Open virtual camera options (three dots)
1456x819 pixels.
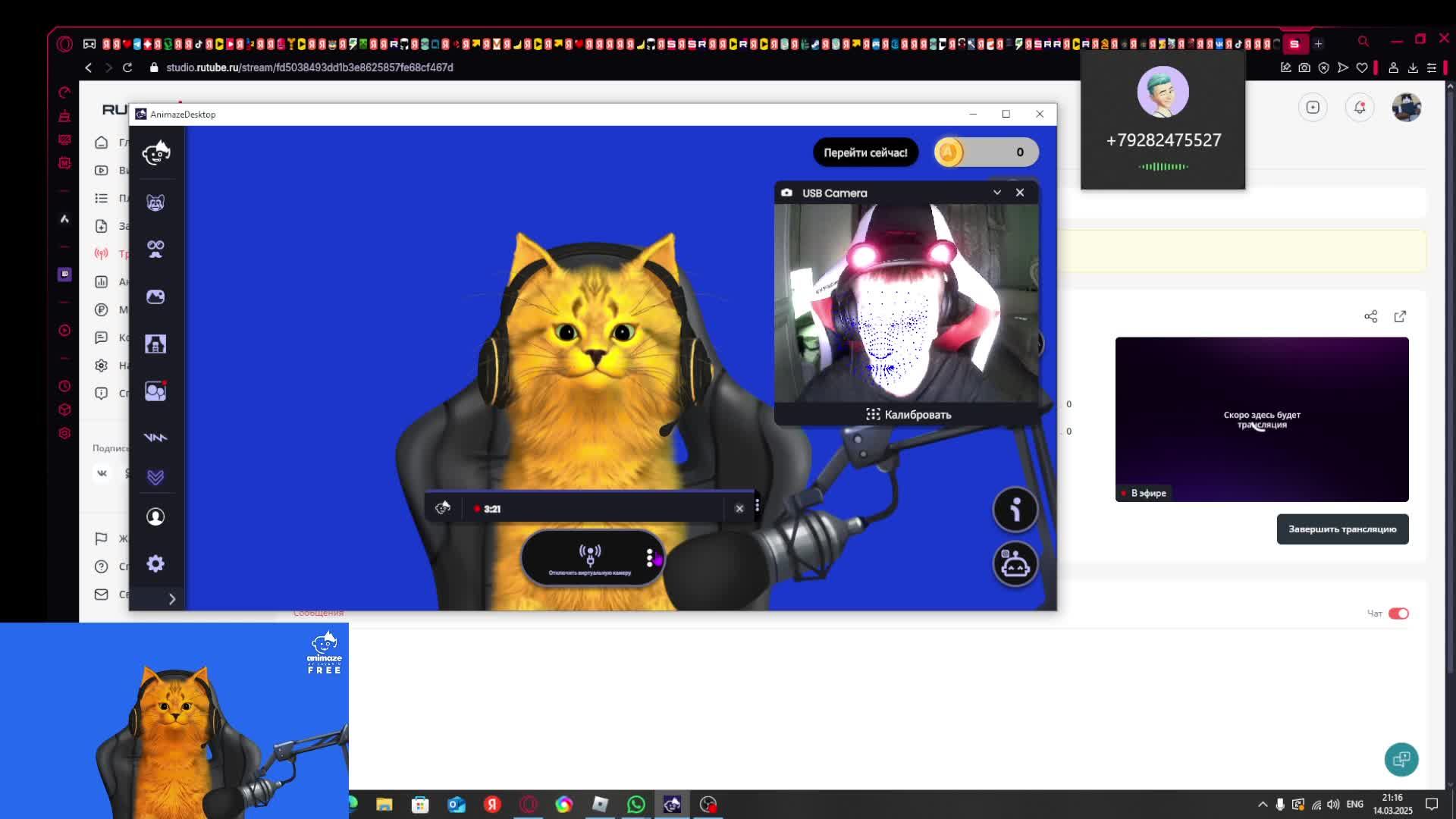(649, 558)
